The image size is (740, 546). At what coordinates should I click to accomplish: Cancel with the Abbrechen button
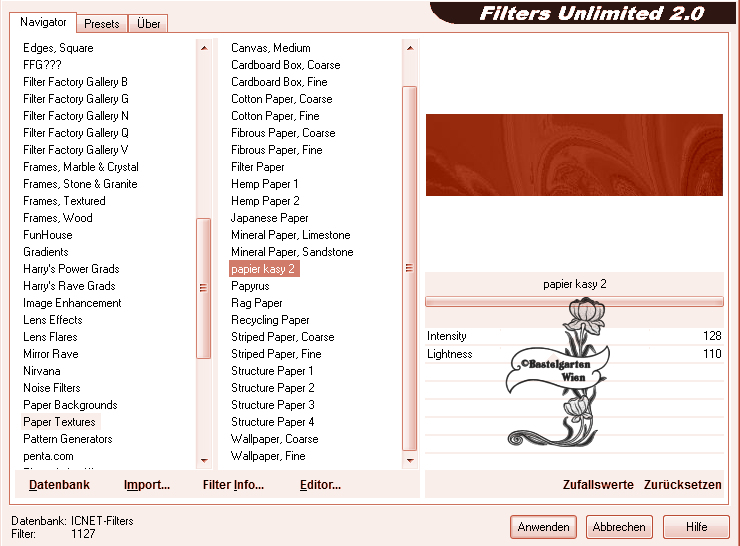pyautogui.click(x=619, y=527)
